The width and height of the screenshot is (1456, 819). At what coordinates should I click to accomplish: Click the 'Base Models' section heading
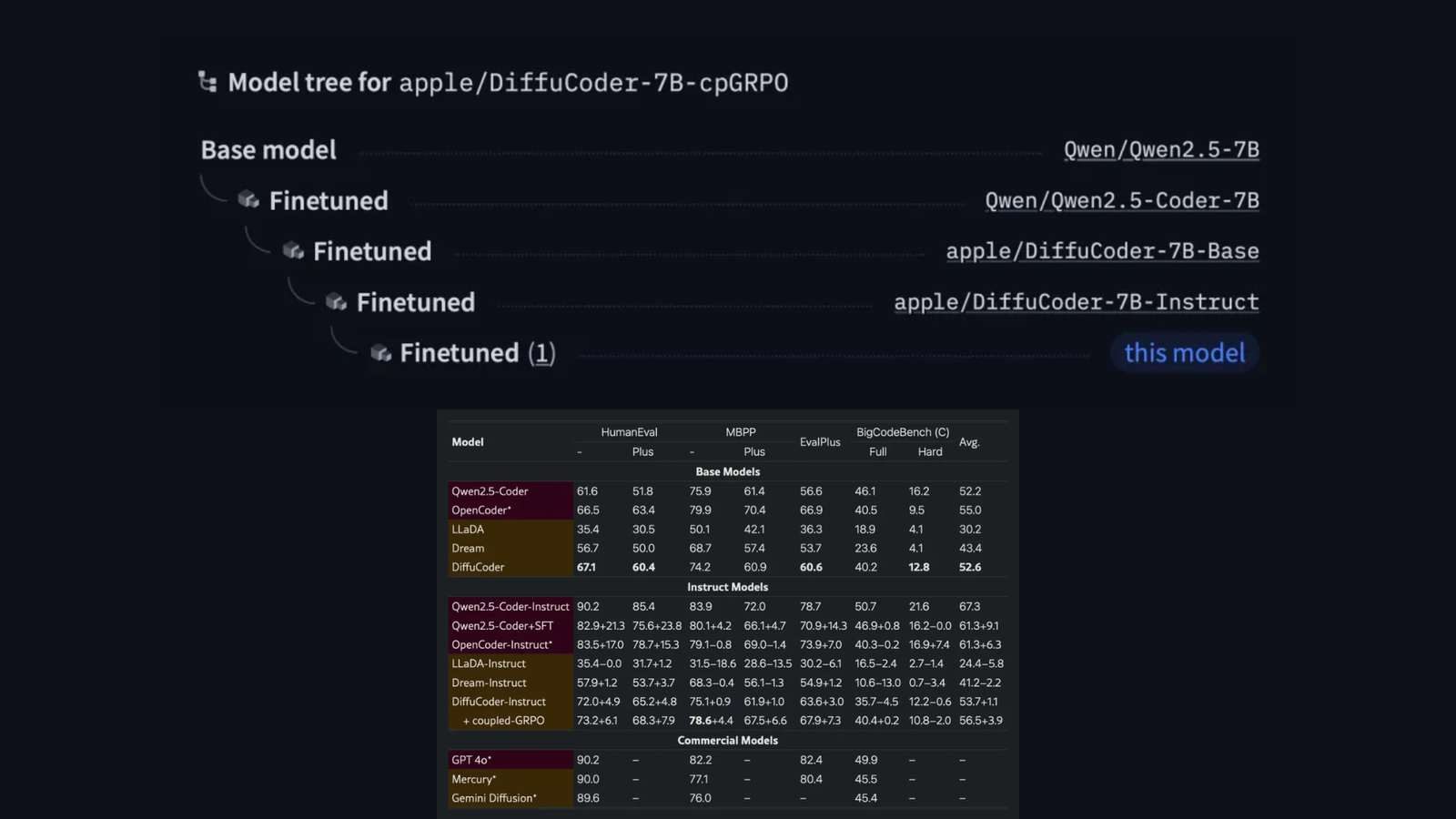click(728, 472)
